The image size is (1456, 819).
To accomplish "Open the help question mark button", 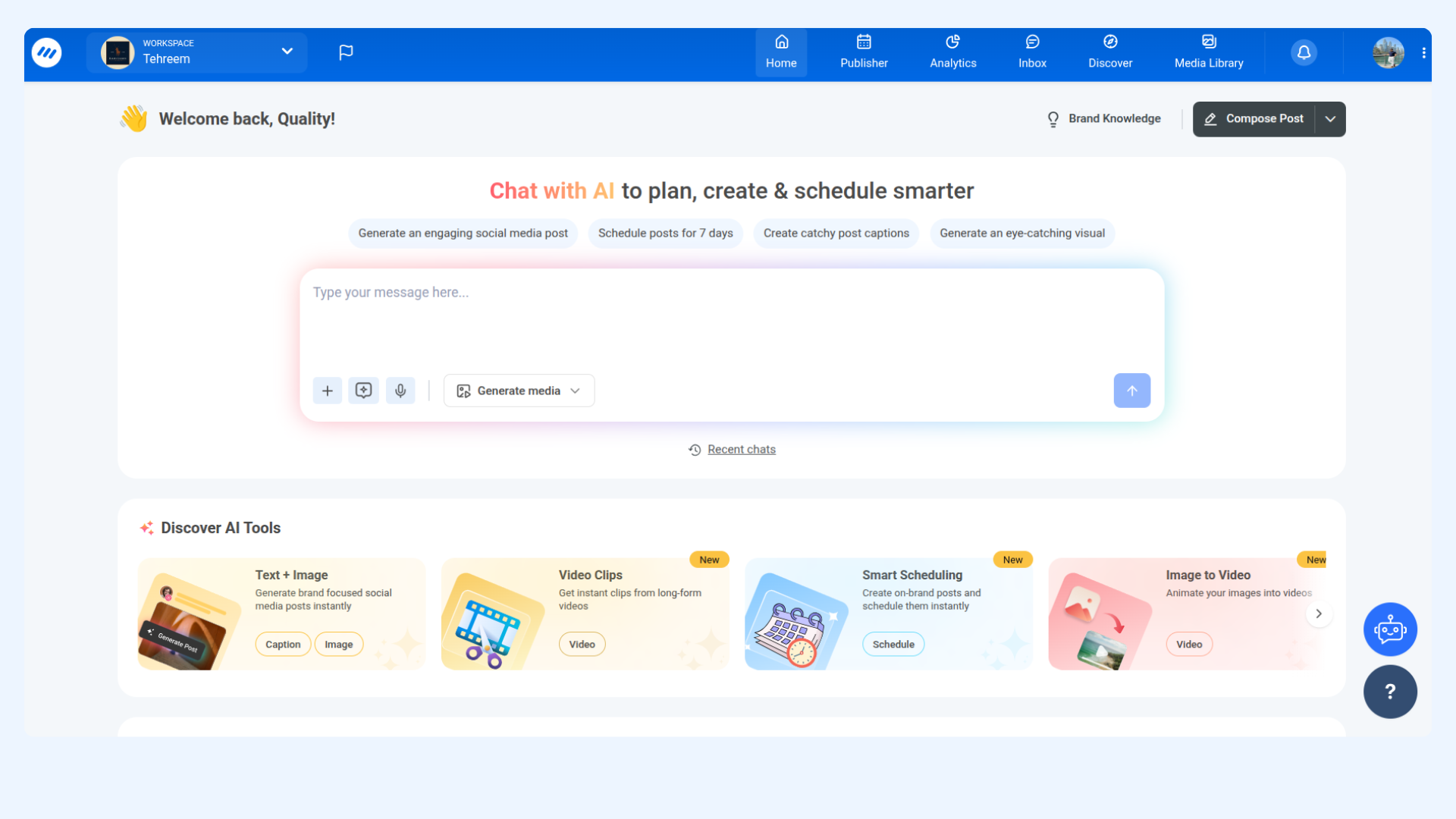I will [1390, 692].
